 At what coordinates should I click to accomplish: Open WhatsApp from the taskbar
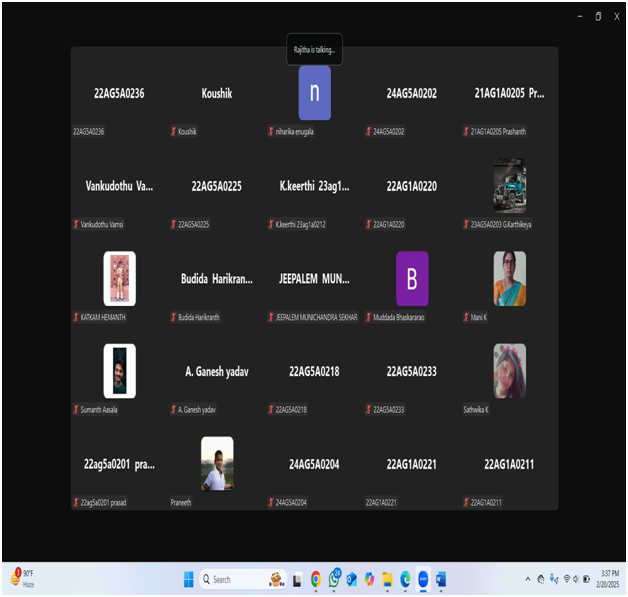(x=335, y=579)
